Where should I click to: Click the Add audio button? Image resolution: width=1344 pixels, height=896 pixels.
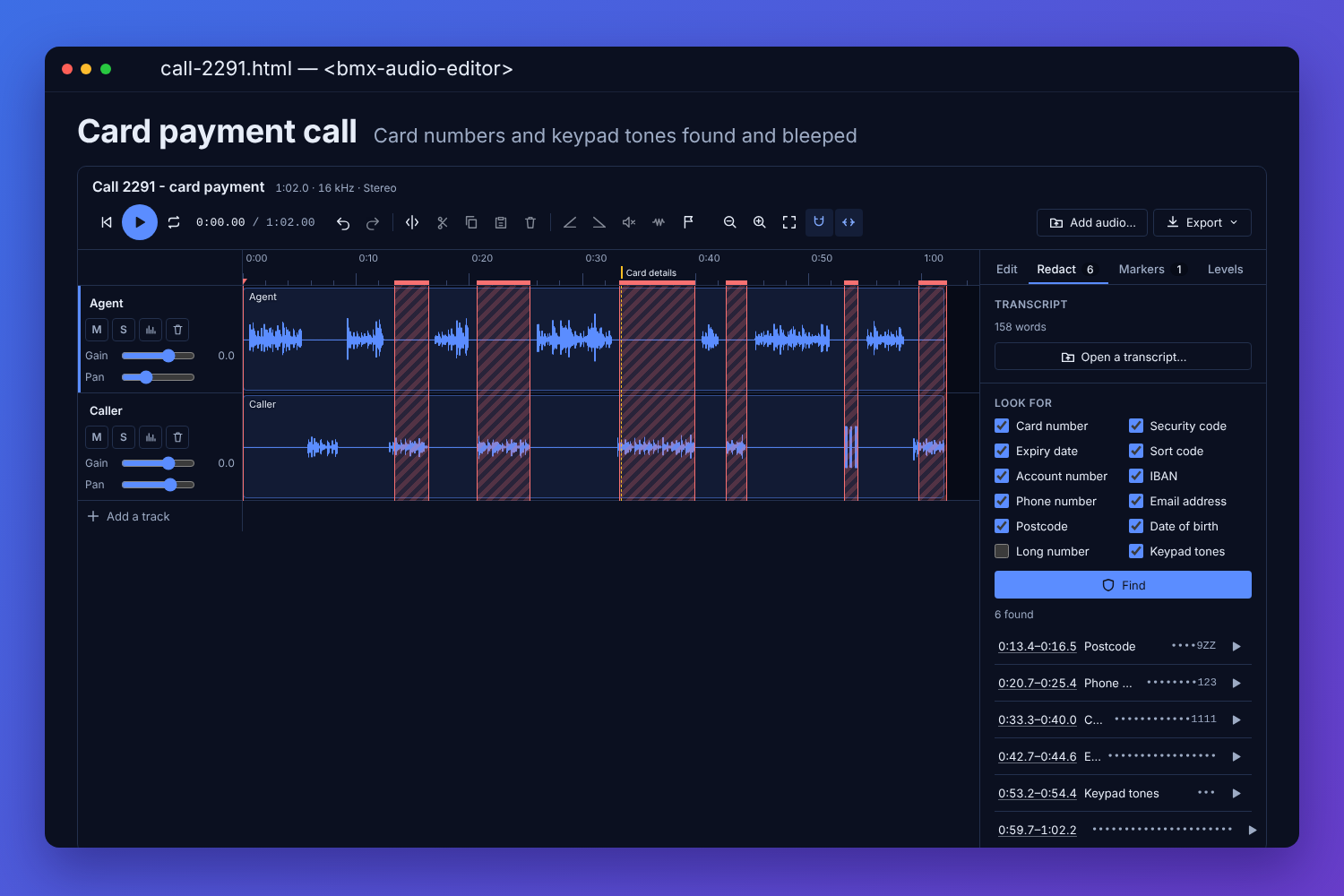[x=1092, y=222]
